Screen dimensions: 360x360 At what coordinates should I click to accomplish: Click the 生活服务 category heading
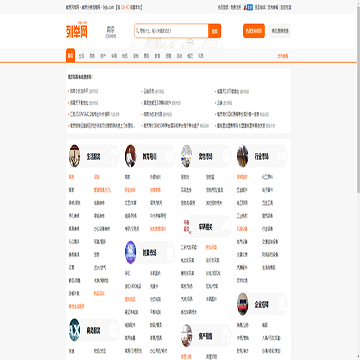[x=93, y=156]
